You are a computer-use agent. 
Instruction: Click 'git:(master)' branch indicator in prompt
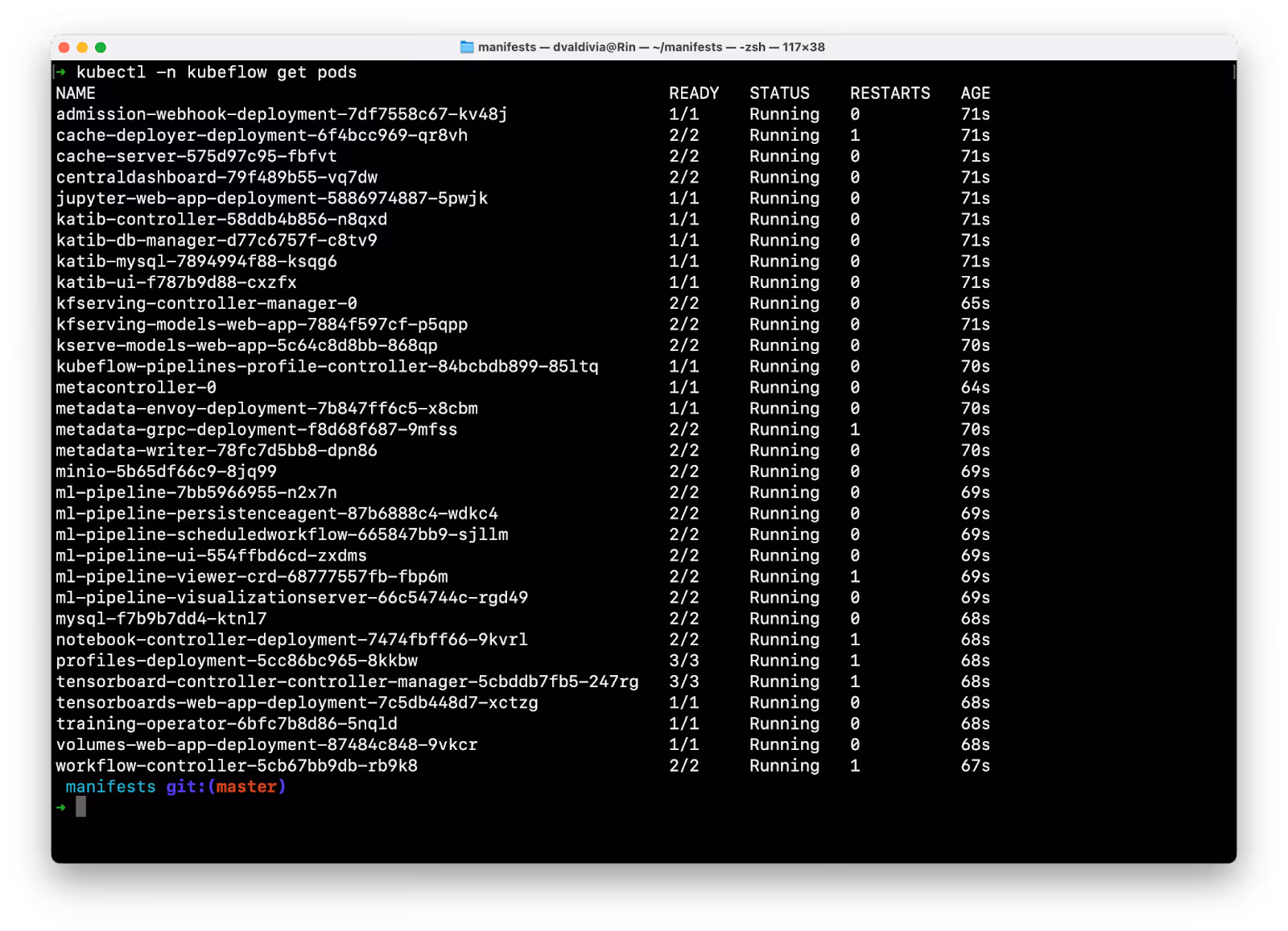tap(226, 786)
